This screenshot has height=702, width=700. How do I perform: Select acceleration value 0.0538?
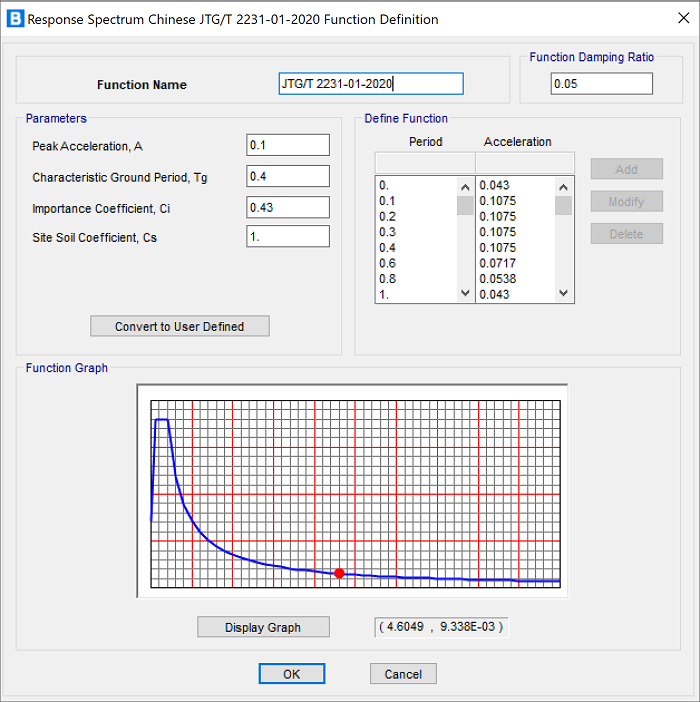click(x=497, y=279)
